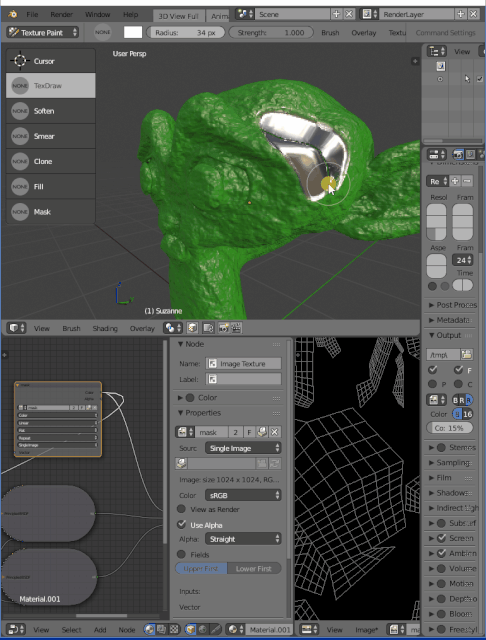Open the Alpha Straight dropdown
This screenshot has height=640, width=486.
click(x=243, y=539)
